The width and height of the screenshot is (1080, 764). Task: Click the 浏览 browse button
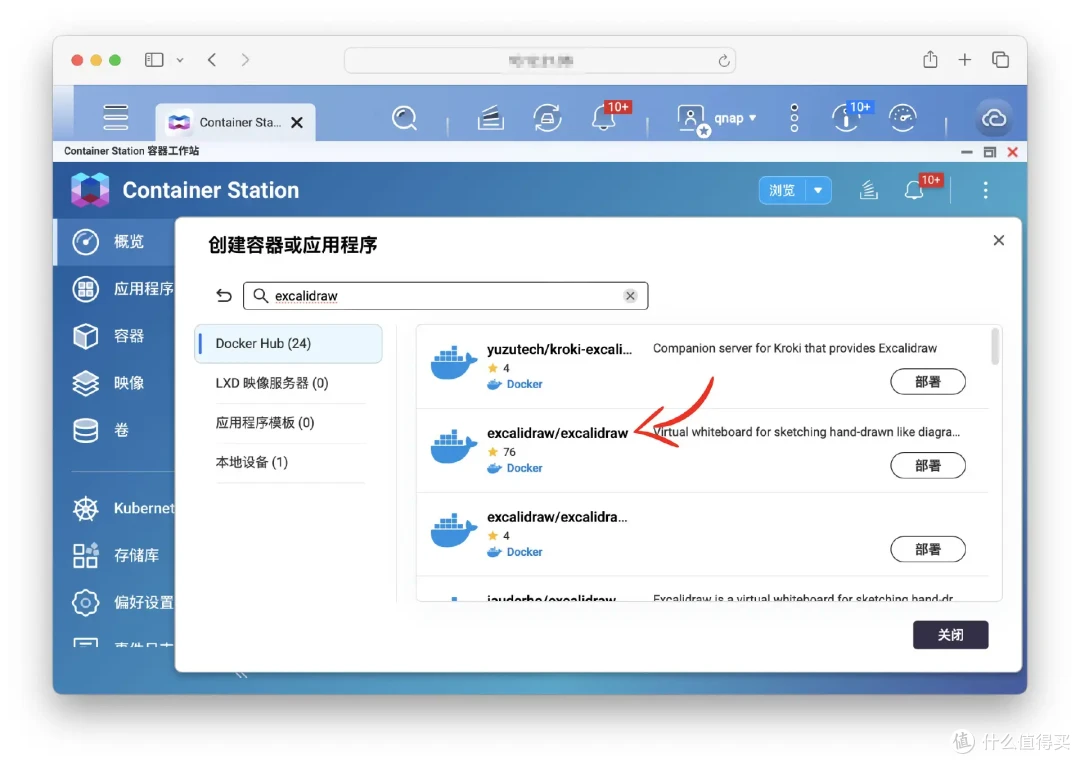click(x=782, y=190)
